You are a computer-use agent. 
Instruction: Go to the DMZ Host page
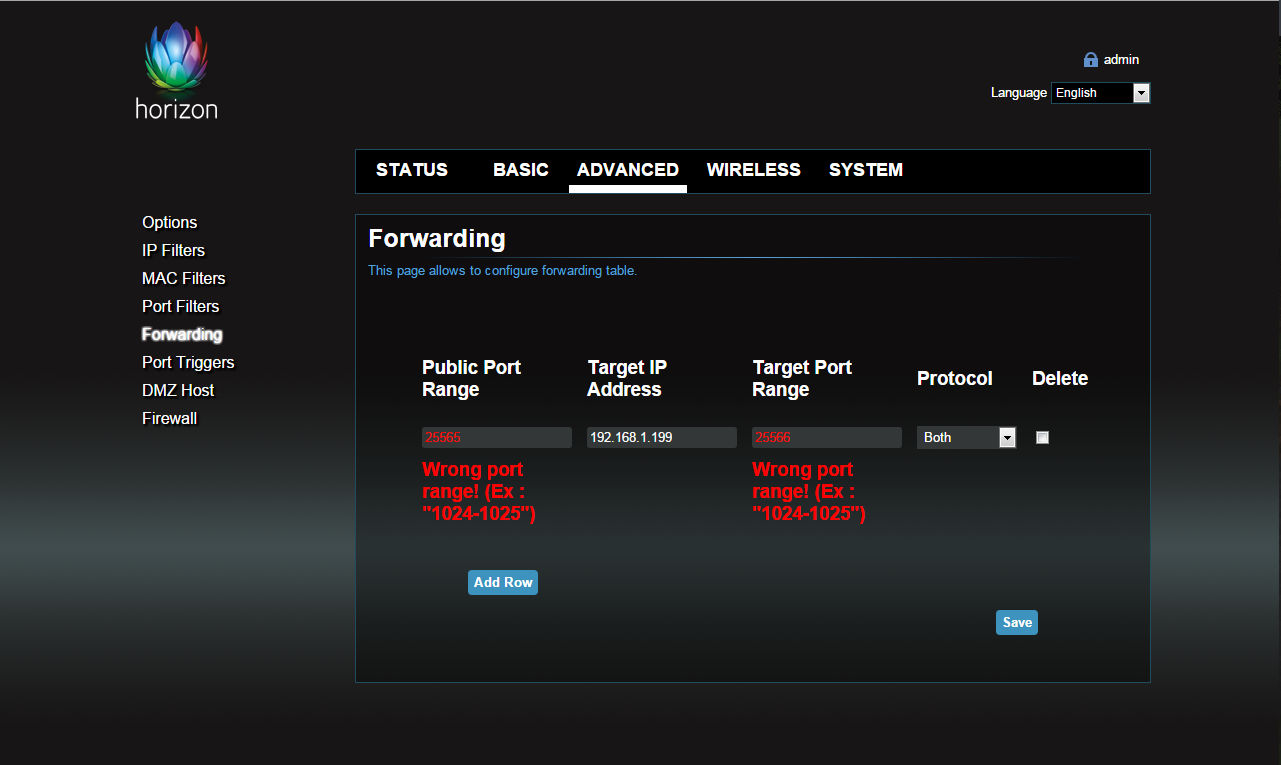(178, 391)
